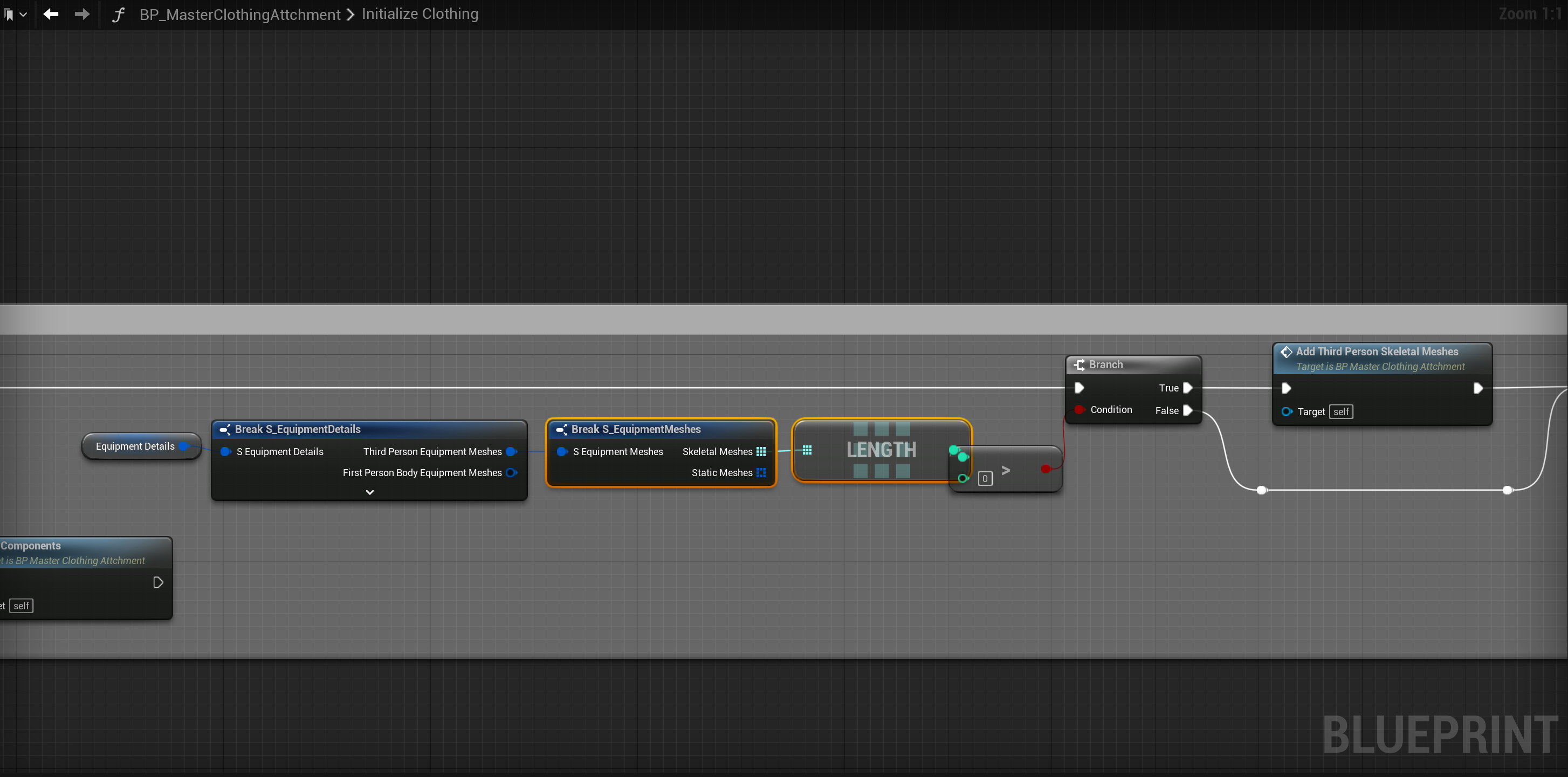
Task: Click the Third Person Equipment Meshes output pin
Action: click(511, 451)
